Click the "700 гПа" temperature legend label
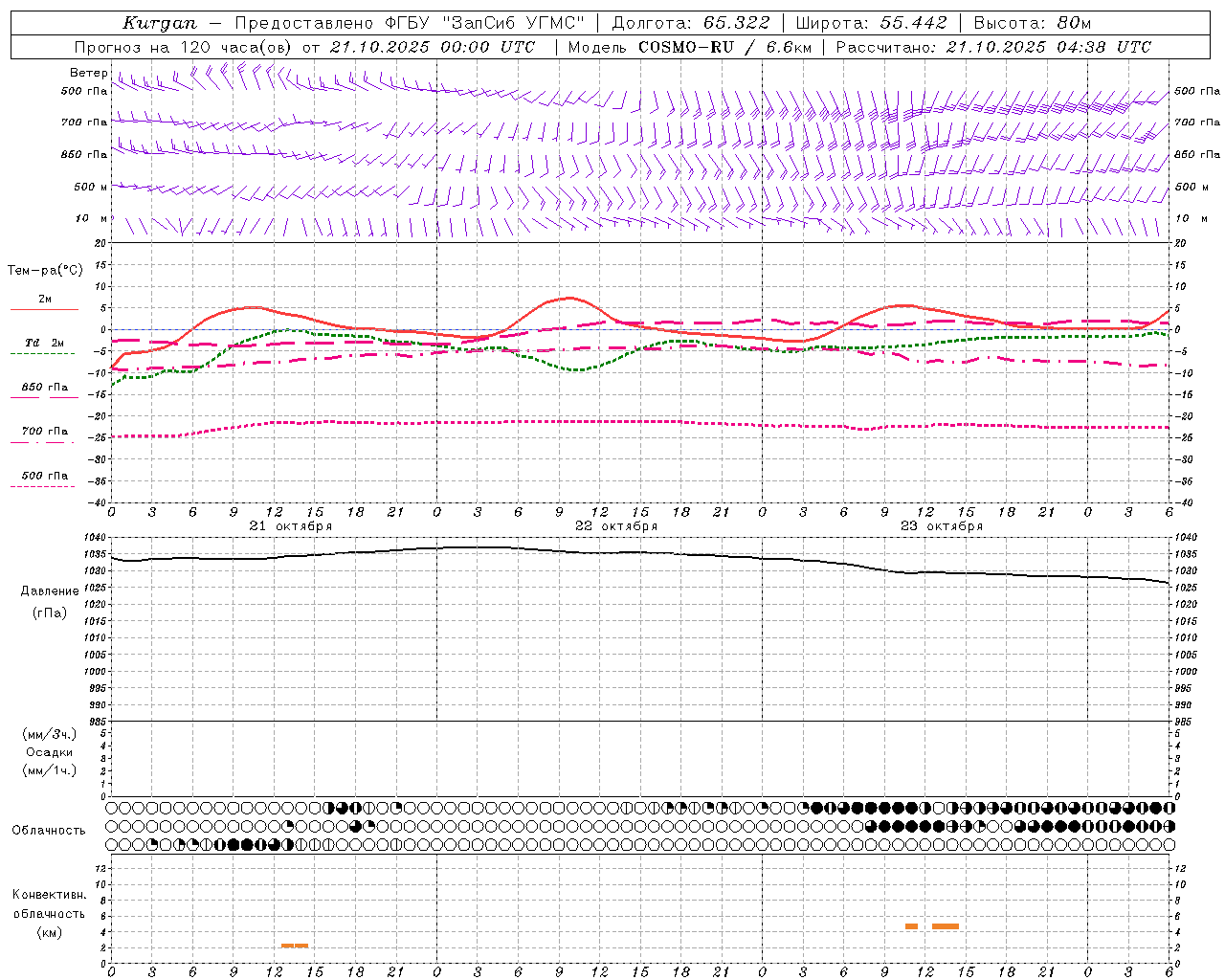Viewport: 1225px width, 980px height. 45,432
